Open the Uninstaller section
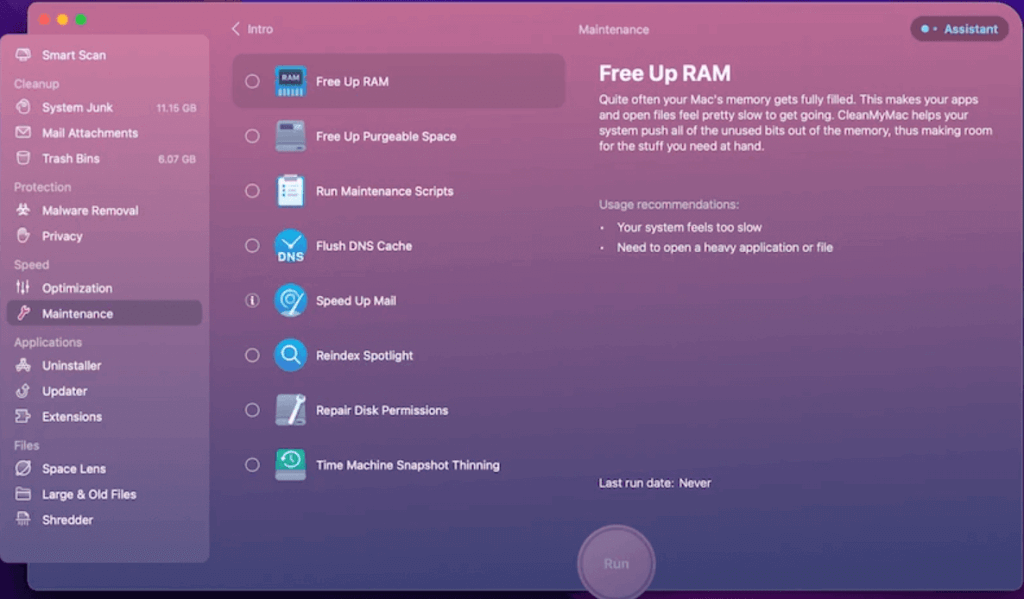The width and height of the screenshot is (1024, 599). (x=104, y=365)
